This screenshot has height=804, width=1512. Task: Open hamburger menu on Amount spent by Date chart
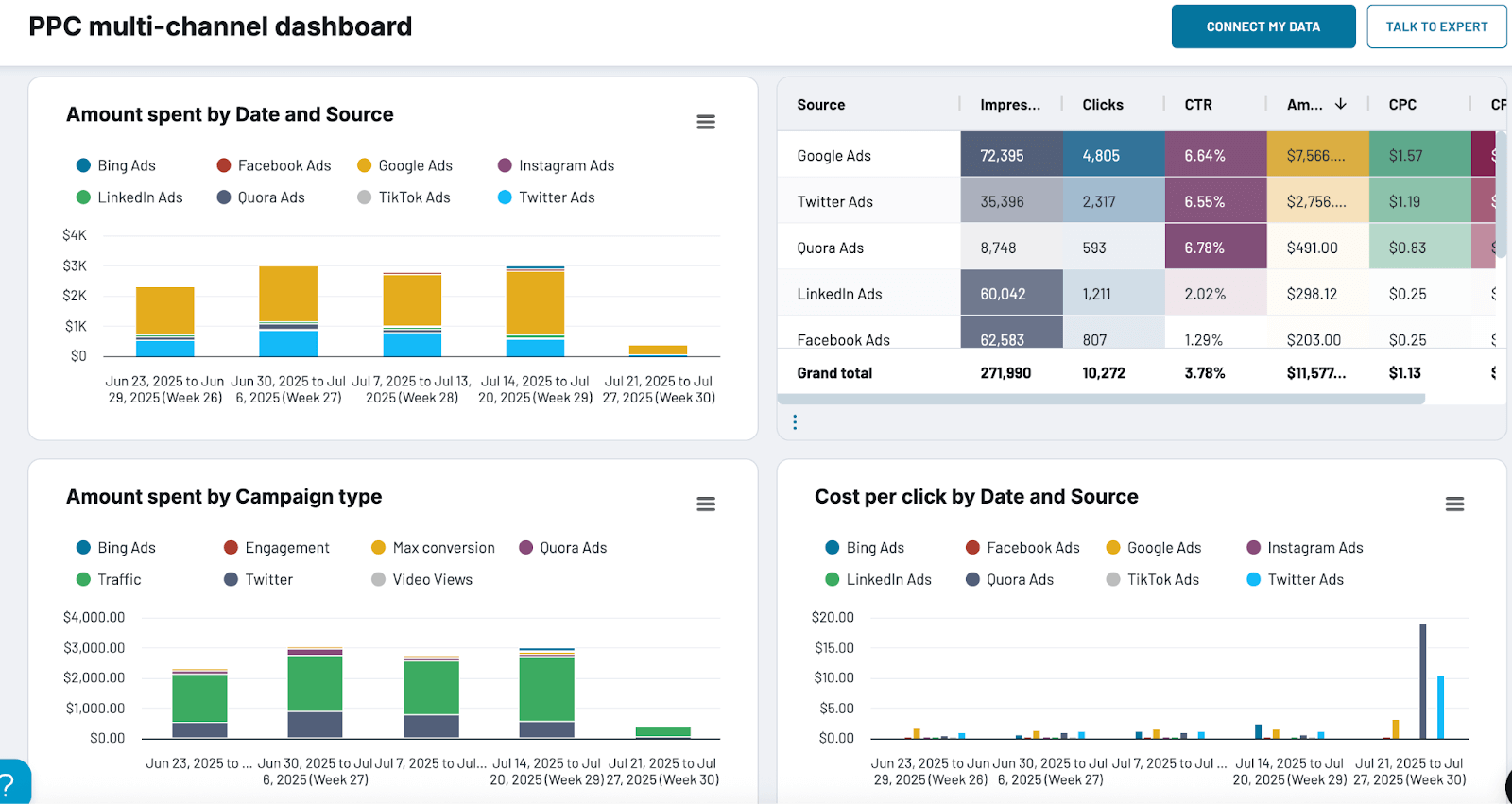(705, 122)
